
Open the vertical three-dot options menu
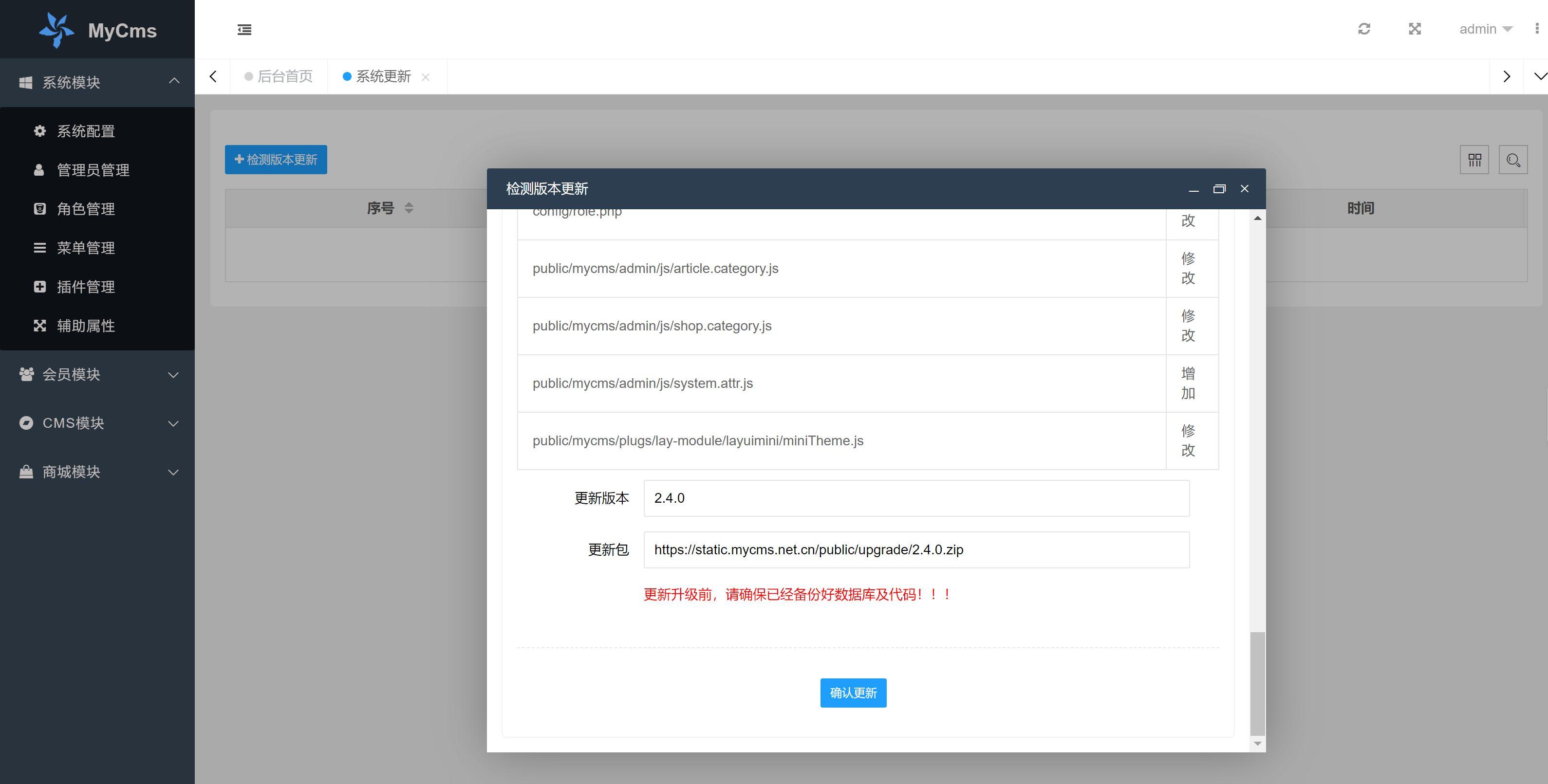pos(1537,29)
